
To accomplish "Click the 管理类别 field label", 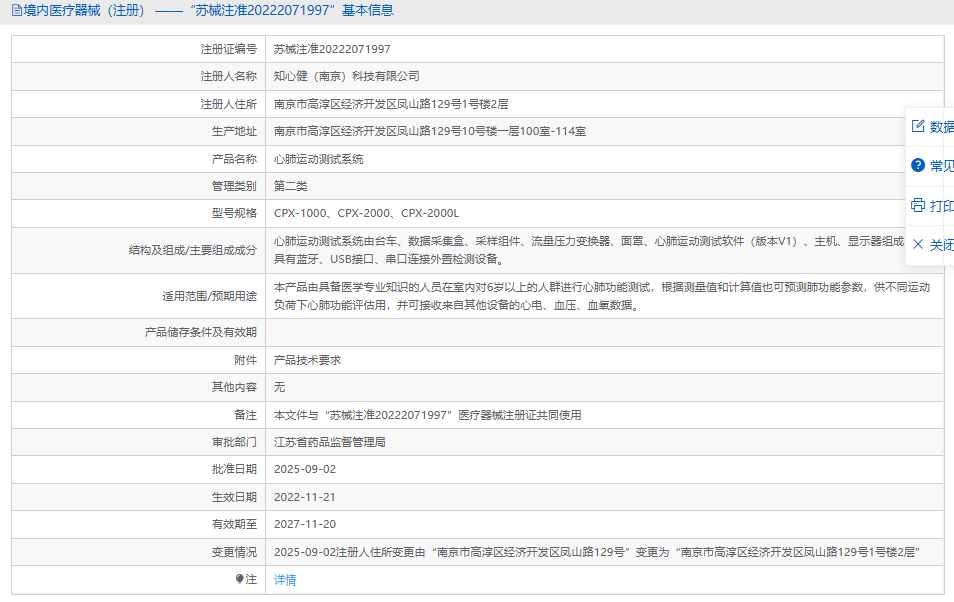I will click(x=234, y=186).
